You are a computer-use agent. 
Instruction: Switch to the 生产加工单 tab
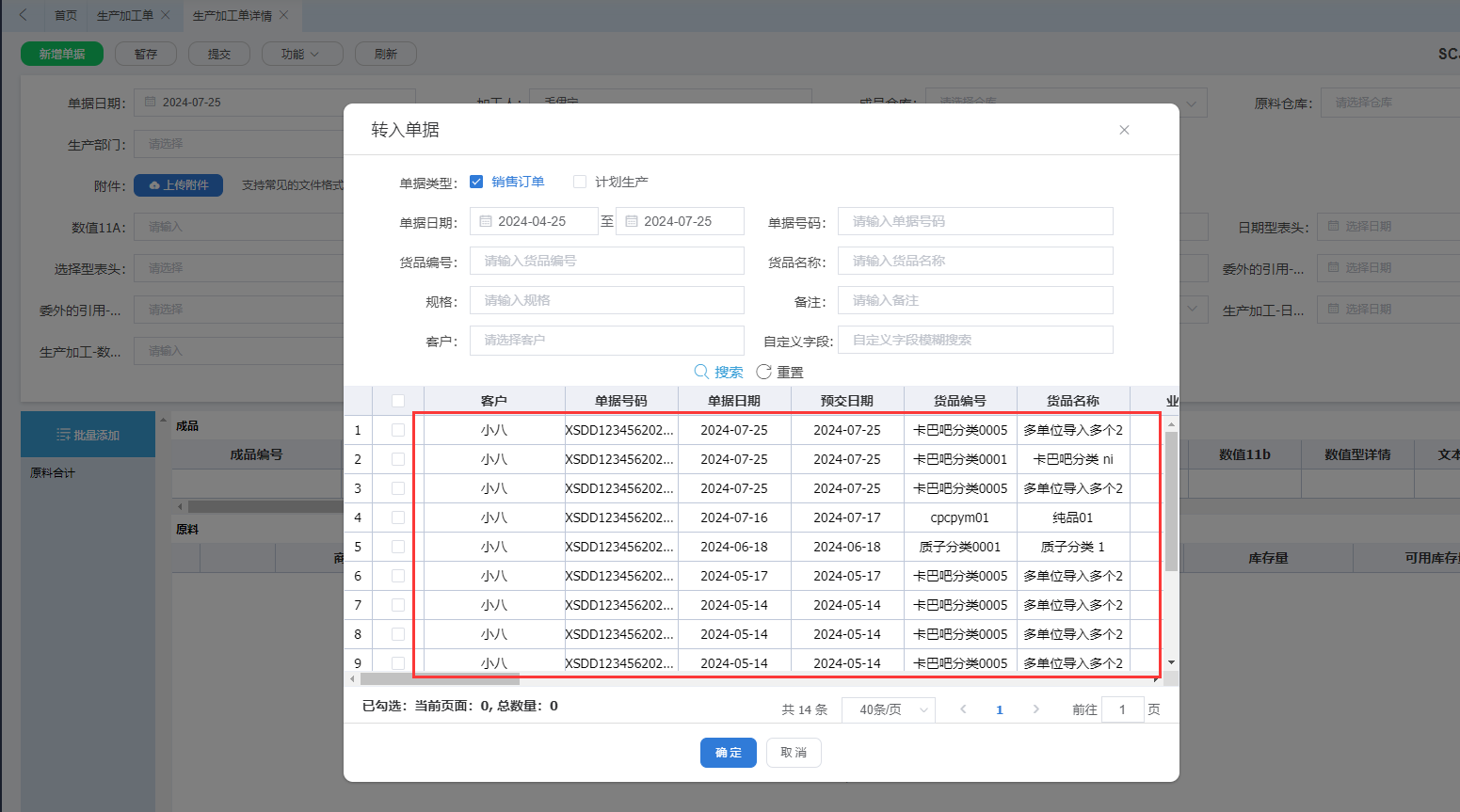click(x=124, y=15)
